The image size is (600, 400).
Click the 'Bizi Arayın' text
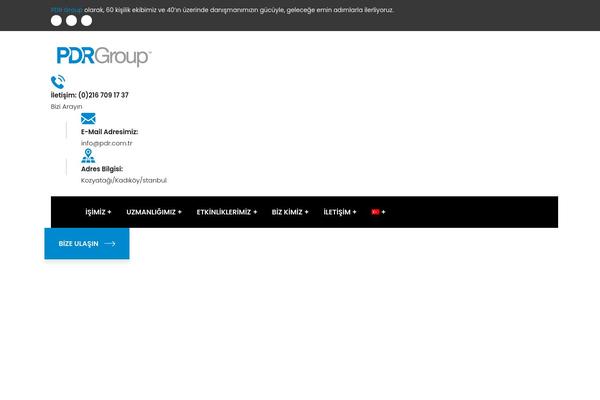[x=66, y=106]
